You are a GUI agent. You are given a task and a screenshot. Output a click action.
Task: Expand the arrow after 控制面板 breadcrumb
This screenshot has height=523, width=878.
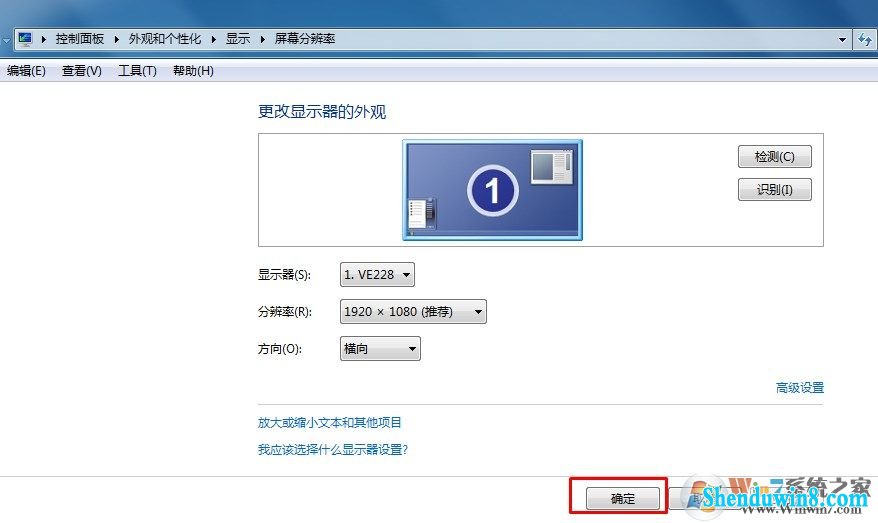point(116,39)
